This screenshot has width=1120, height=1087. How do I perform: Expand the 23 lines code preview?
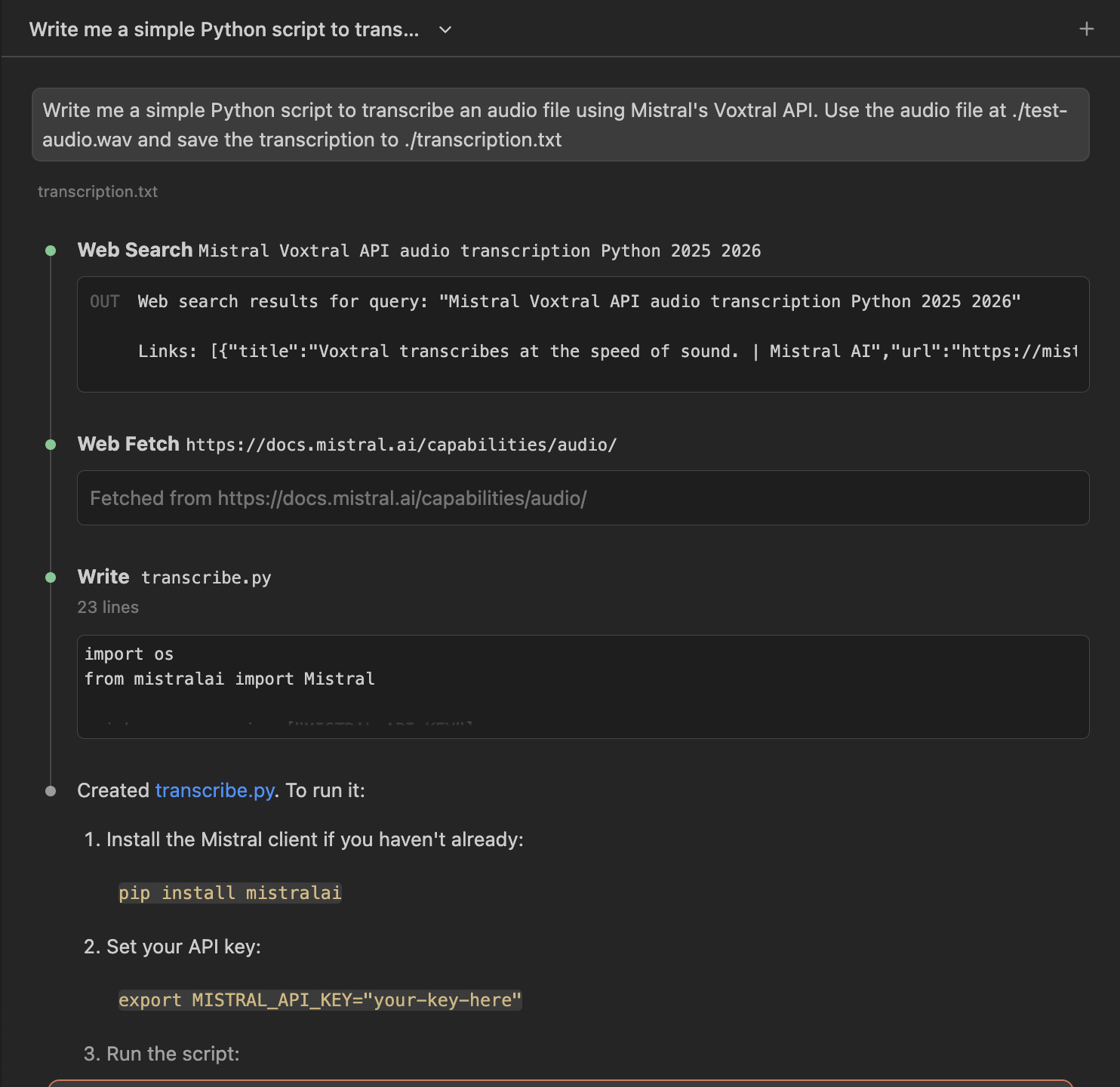[x=107, y=607]
